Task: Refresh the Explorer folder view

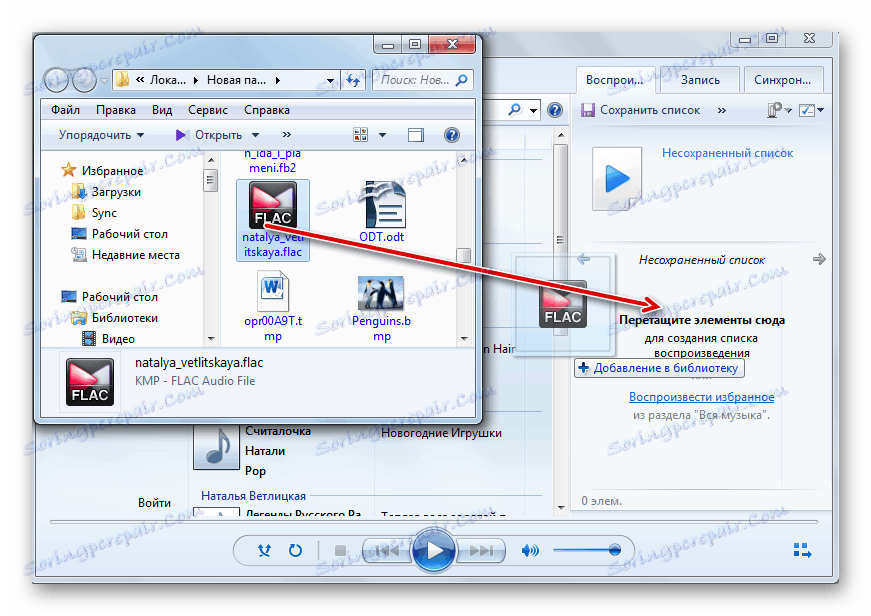Action: click(x=353, y=80)
